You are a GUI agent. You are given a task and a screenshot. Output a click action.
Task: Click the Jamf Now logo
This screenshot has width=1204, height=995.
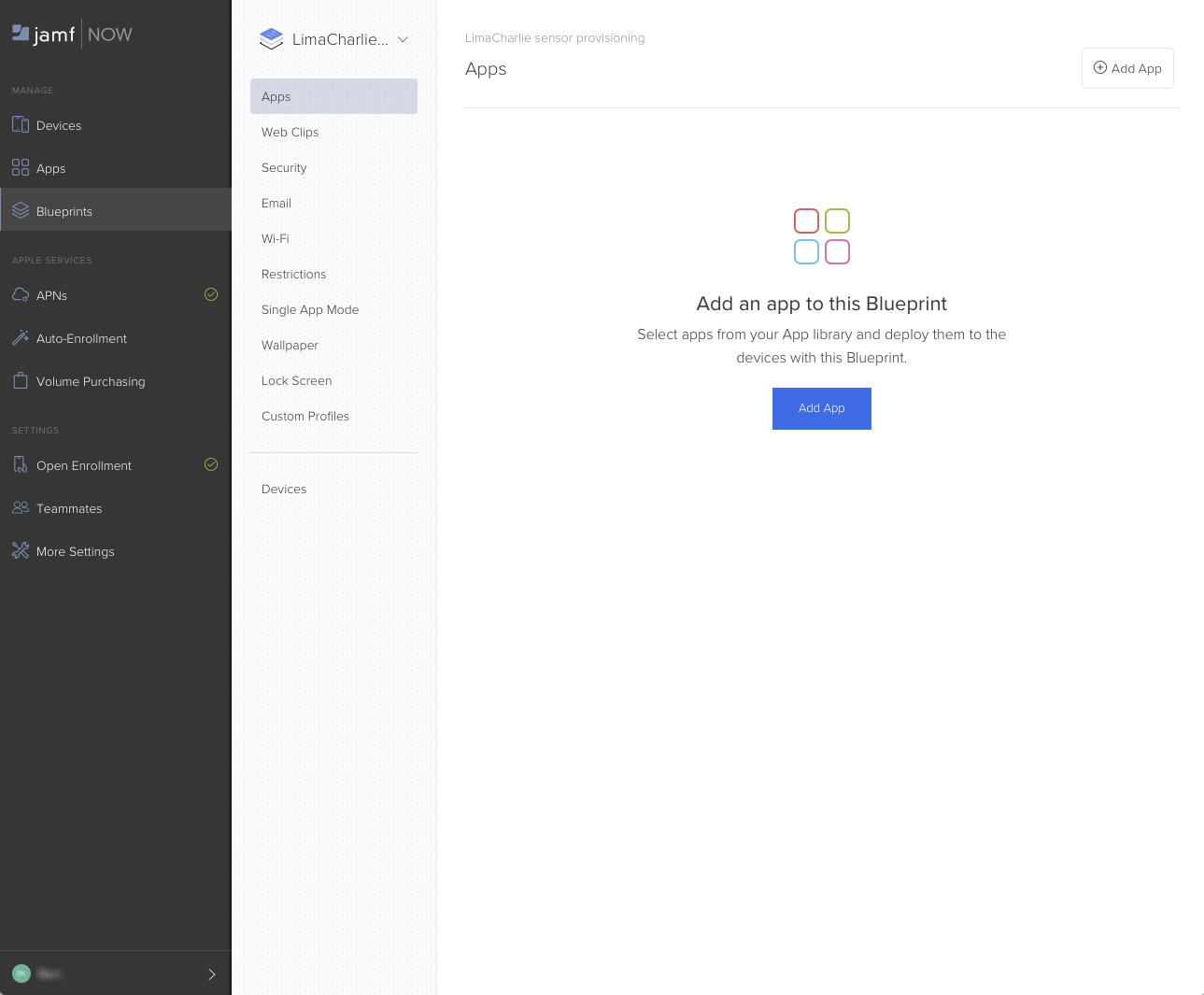(x=72, y=35)
